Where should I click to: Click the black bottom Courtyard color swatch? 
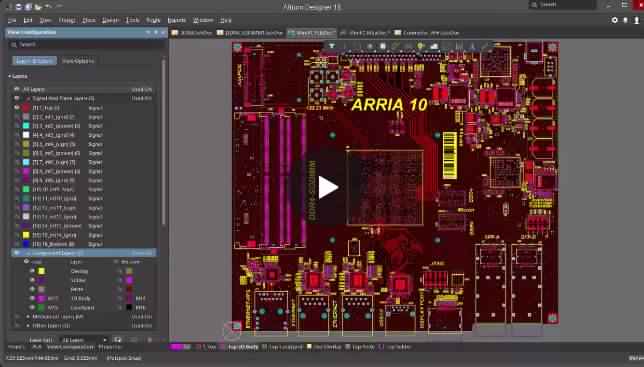click(x=129, y=307)
